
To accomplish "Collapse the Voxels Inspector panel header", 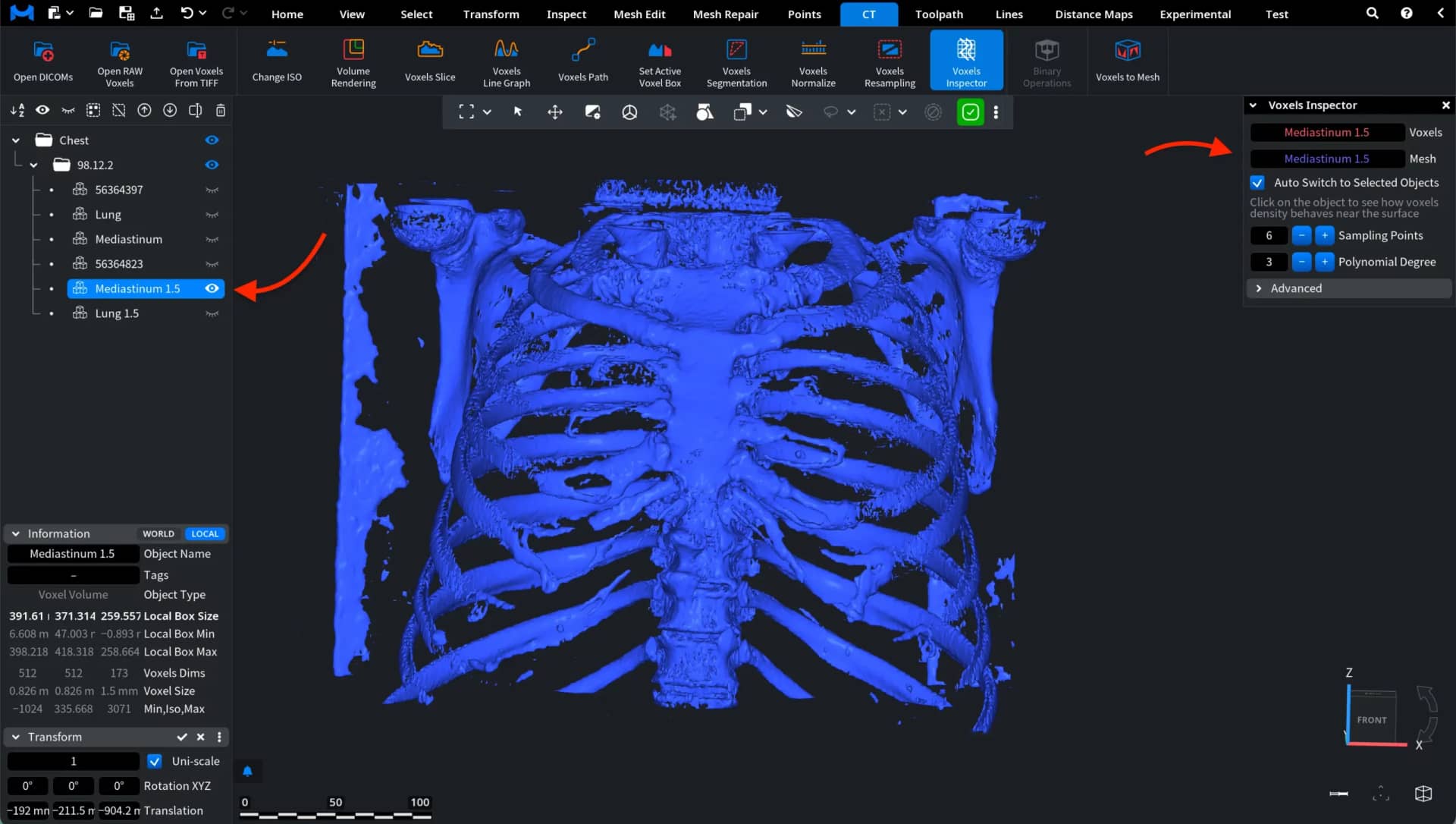I will click(x=1254, y=105).
